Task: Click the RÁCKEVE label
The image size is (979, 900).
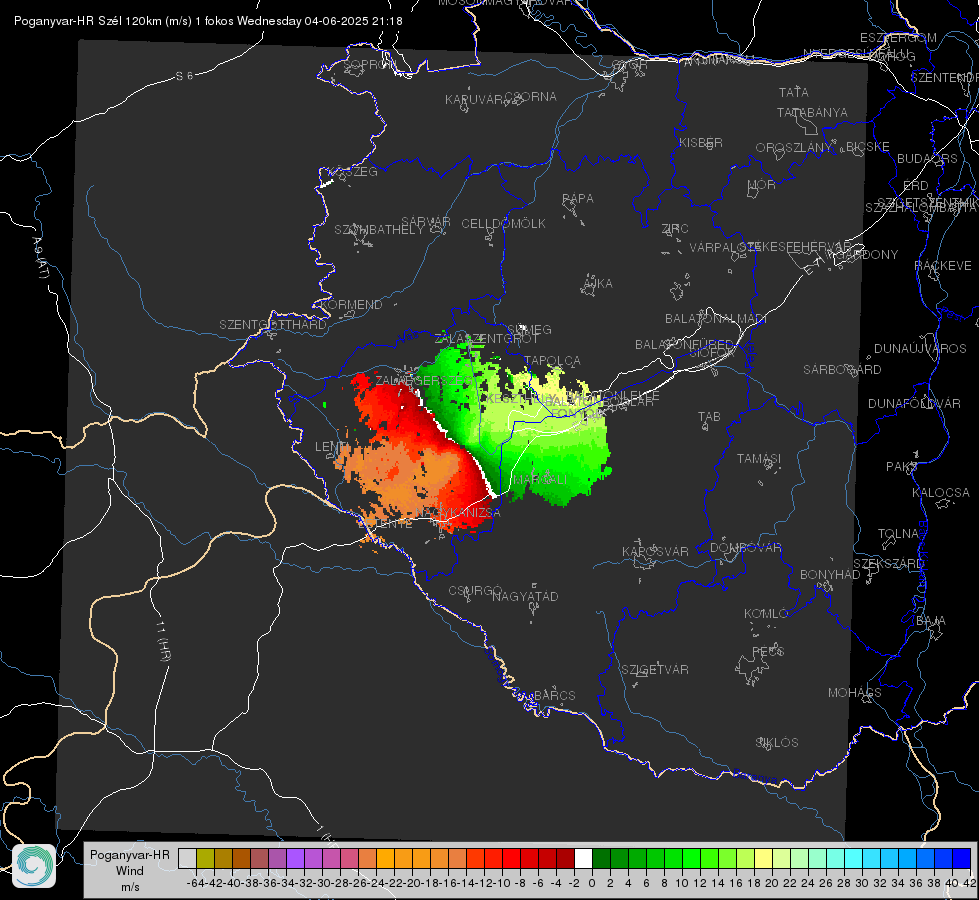Action: click(x=943, y=266)
